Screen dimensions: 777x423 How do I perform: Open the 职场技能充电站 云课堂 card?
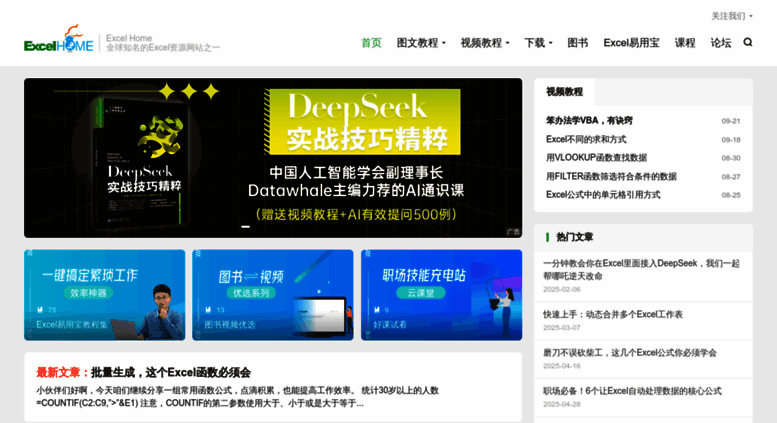click(442, 295)
